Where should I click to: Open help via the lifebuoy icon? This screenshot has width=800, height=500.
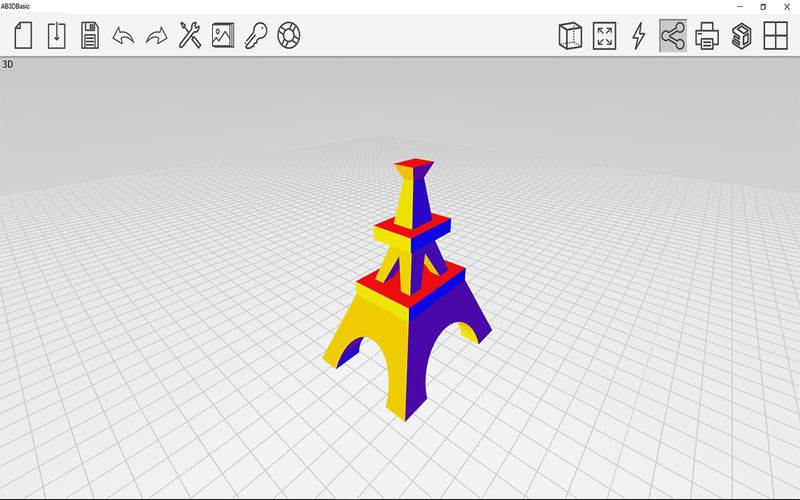(289, 35)
